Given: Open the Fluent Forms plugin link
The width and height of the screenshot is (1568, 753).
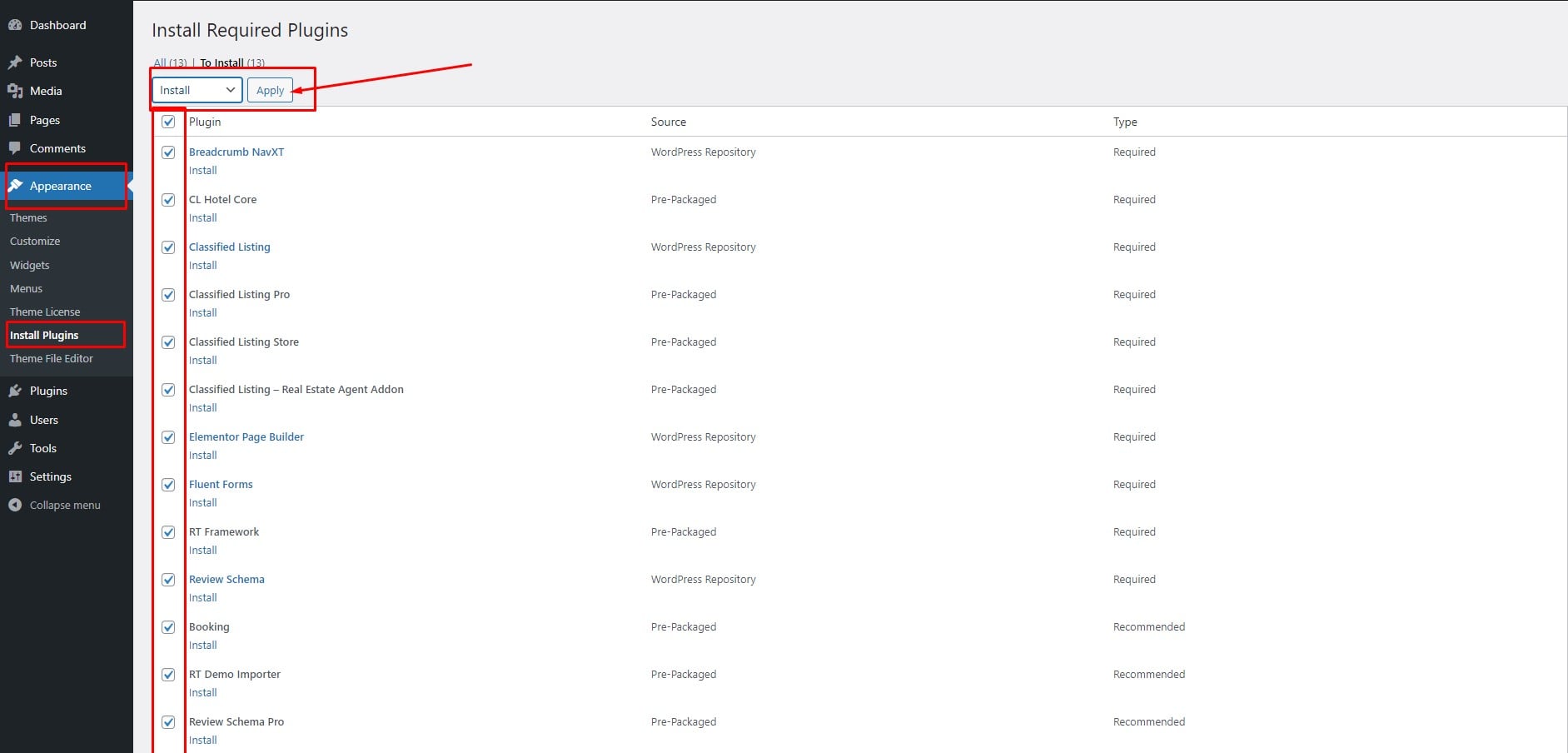Looking at the screenshot, I should [x=221, y=484].
